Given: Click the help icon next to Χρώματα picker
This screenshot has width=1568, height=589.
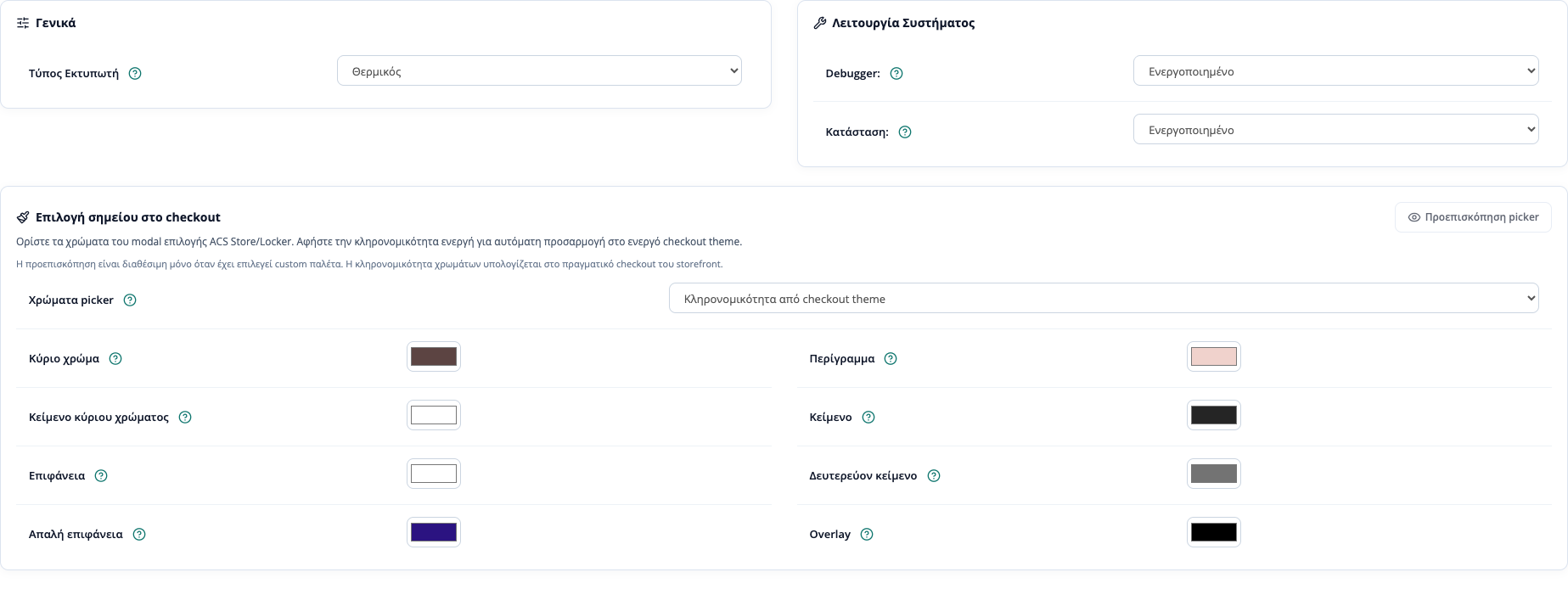Looking at the screenshot, I should click(130, 300).
